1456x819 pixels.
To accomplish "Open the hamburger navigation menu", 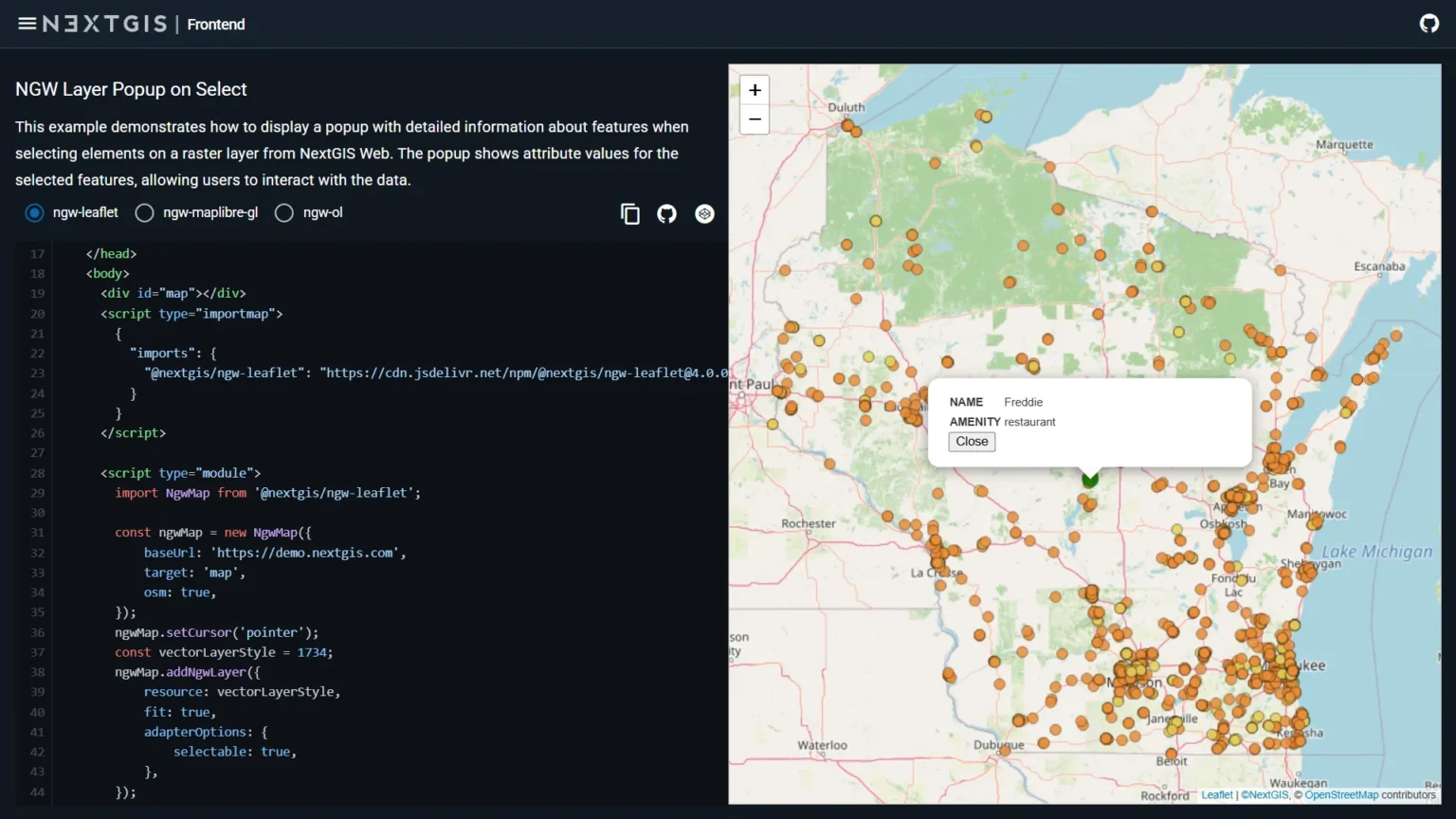I will click(27, 24).
